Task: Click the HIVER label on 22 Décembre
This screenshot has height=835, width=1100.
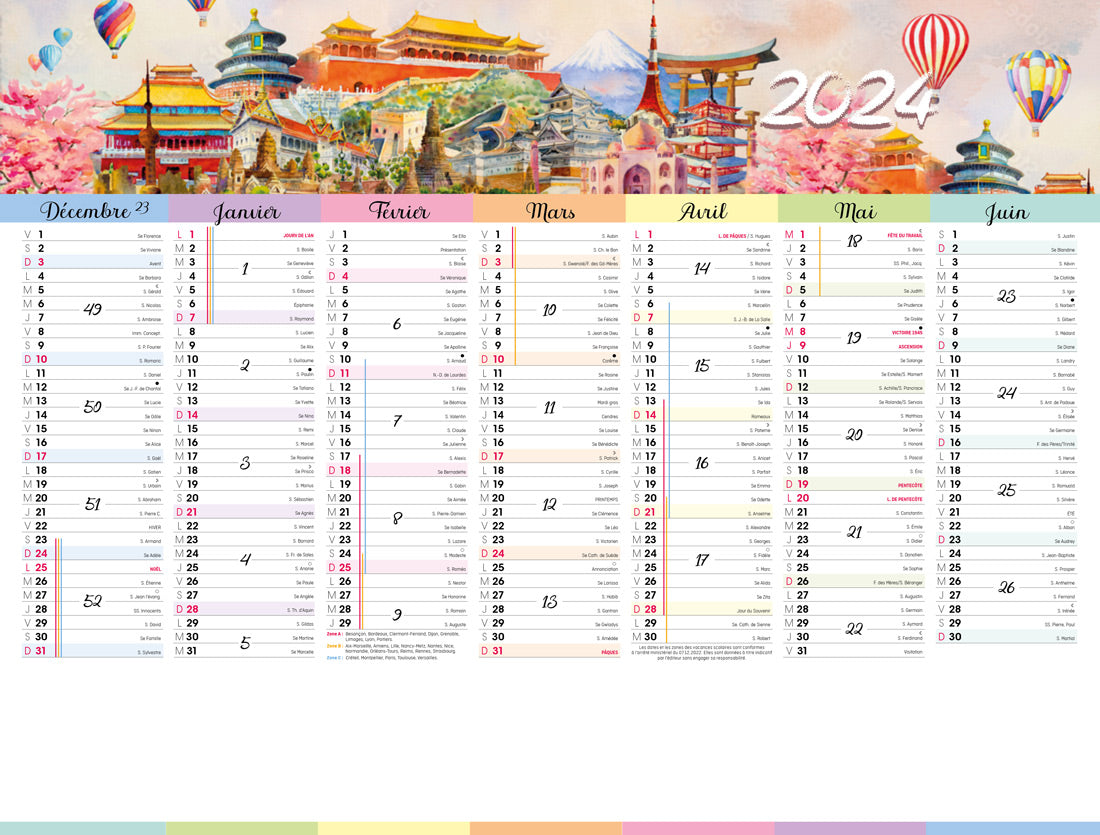Action: pos(154,528)
